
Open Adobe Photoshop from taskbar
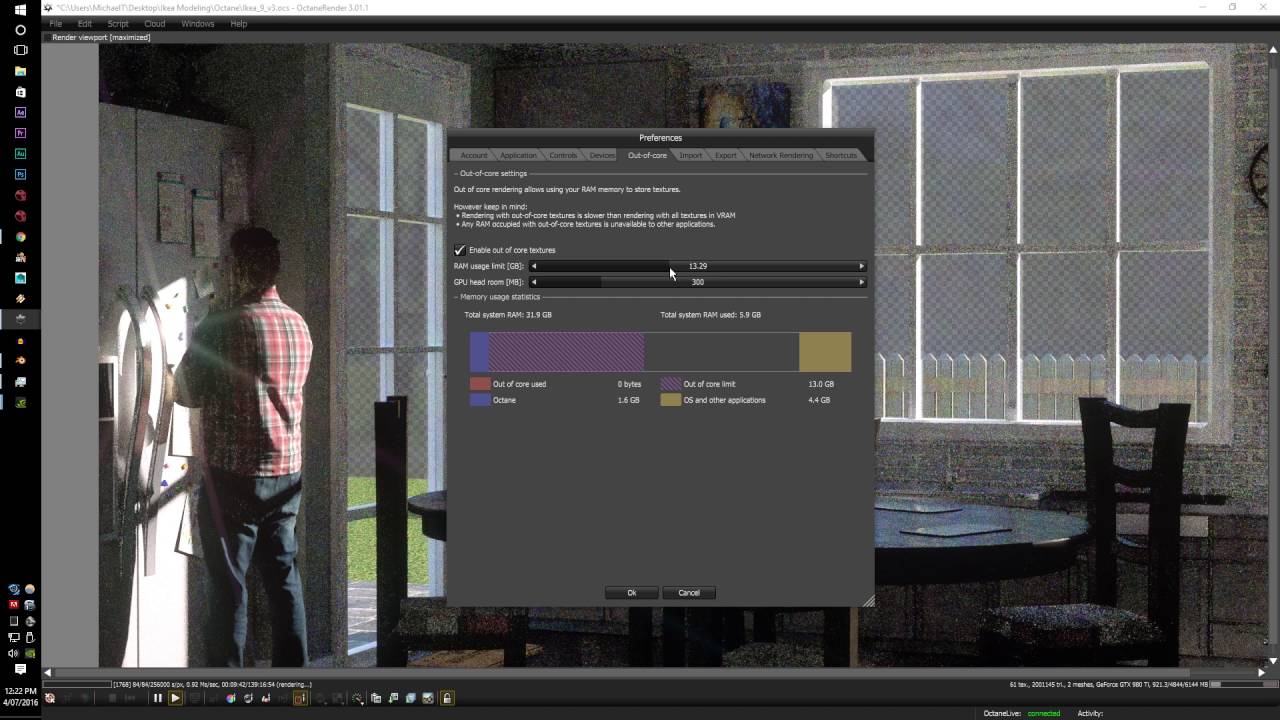tap(20, 174)
